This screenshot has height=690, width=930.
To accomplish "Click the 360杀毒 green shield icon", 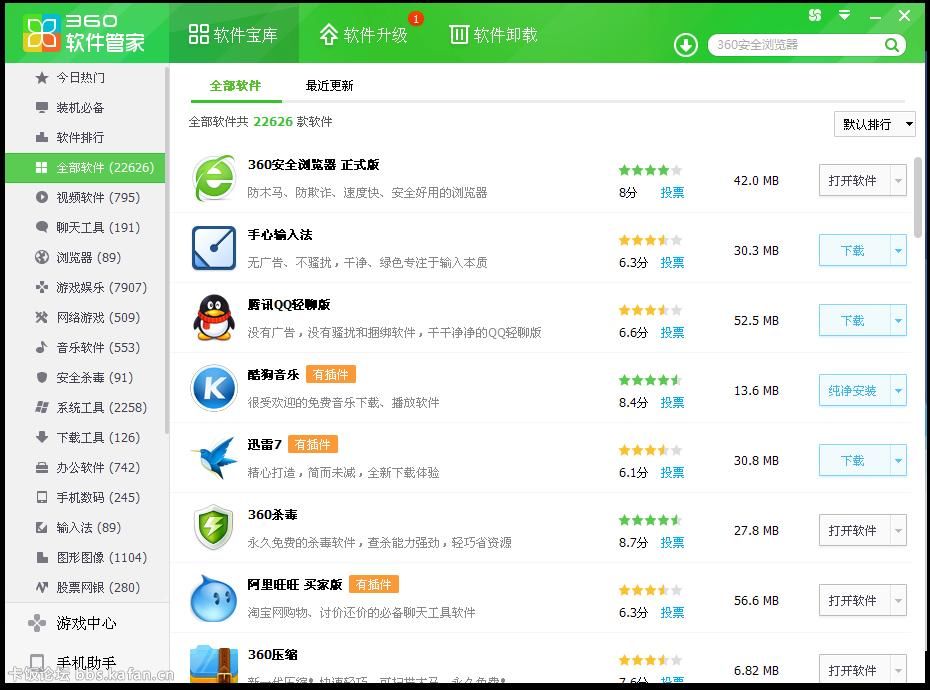I will [x=213, y=530].
